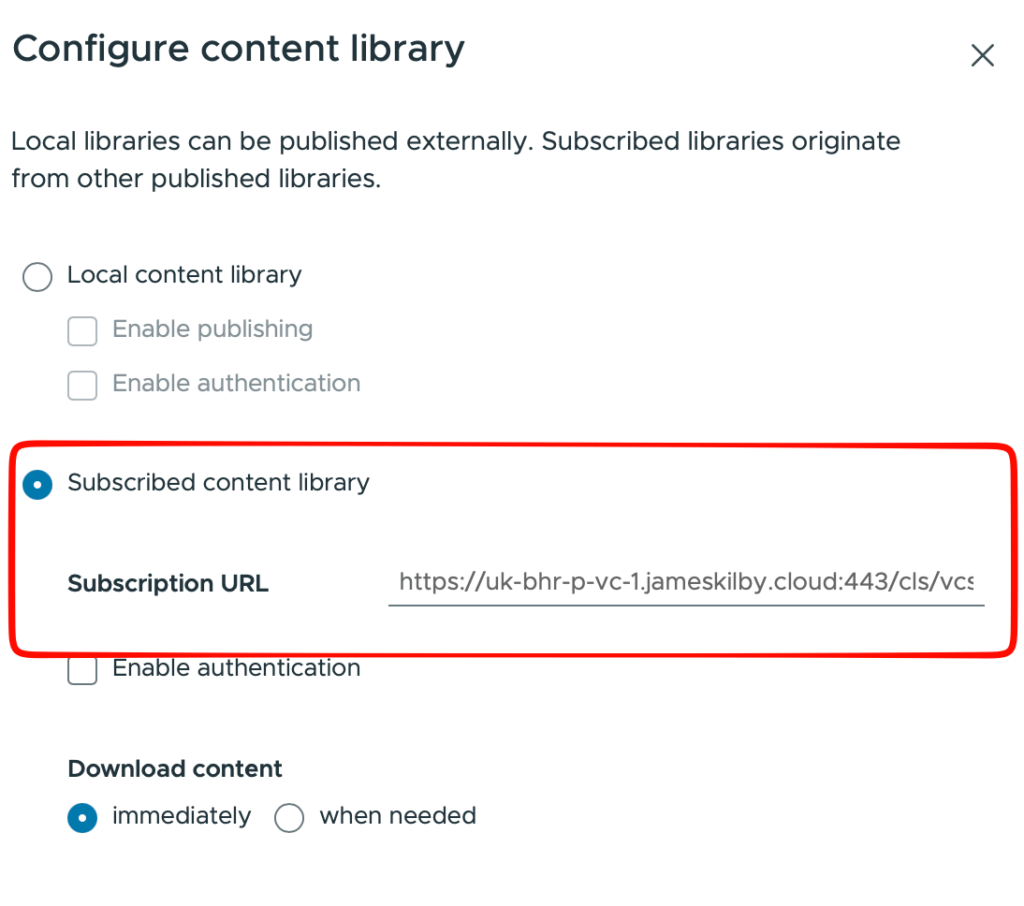Choose the when needed download radio button
1024x906 pixels.
[x=289, y=818]
